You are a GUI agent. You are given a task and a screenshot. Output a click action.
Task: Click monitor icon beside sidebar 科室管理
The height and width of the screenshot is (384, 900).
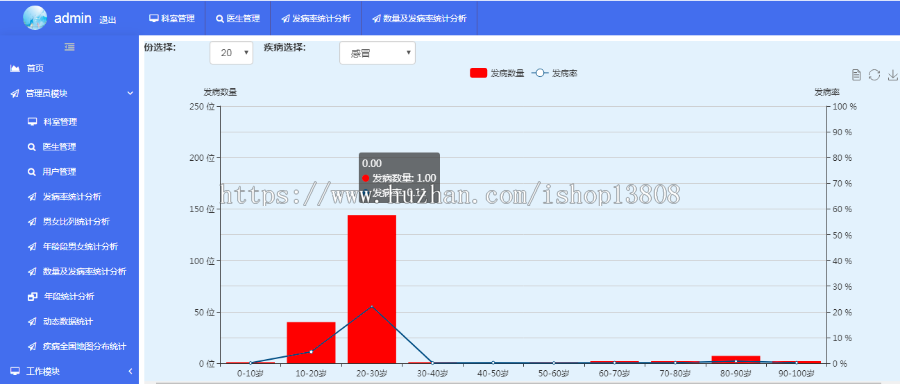coord(32,122)
